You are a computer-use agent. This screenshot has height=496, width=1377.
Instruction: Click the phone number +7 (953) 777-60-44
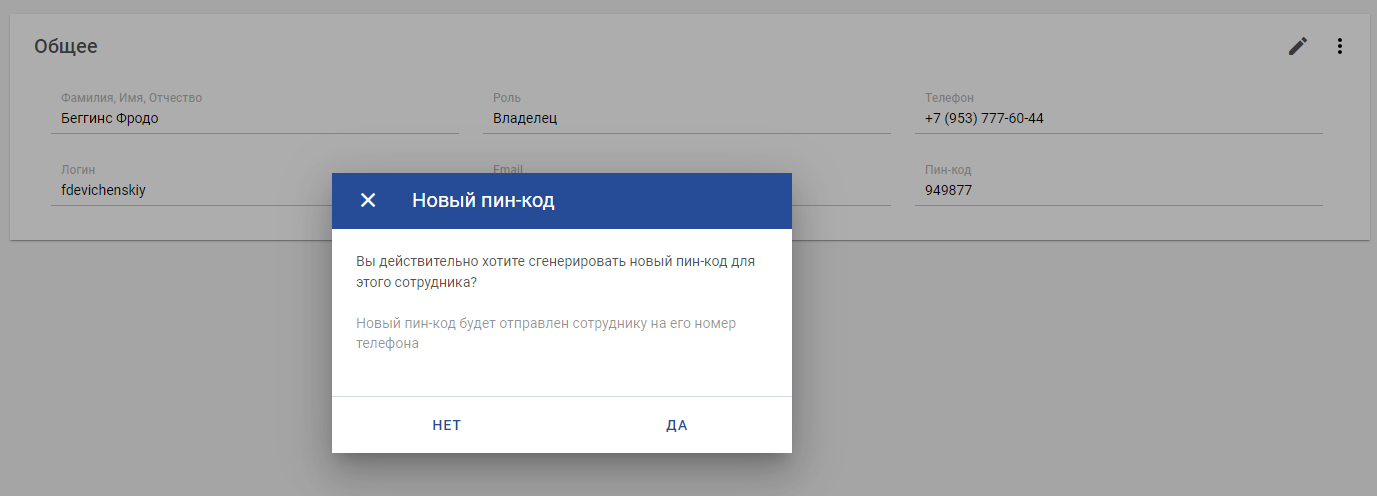click(x=984, y=118)
